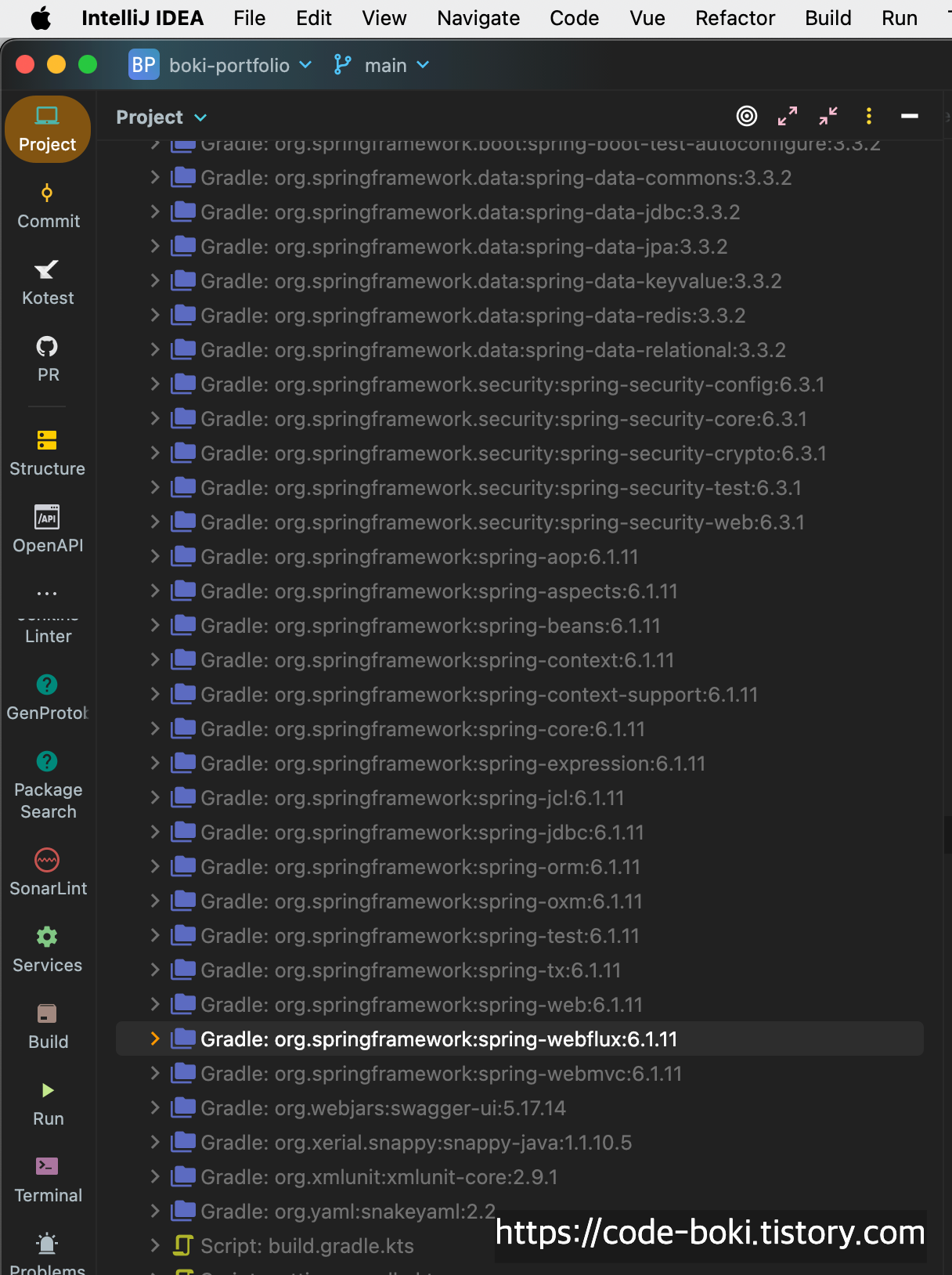Click the Select Opened File target icon
The image size is (952, 1275).
pyautogui.click(x=747, y=117)
